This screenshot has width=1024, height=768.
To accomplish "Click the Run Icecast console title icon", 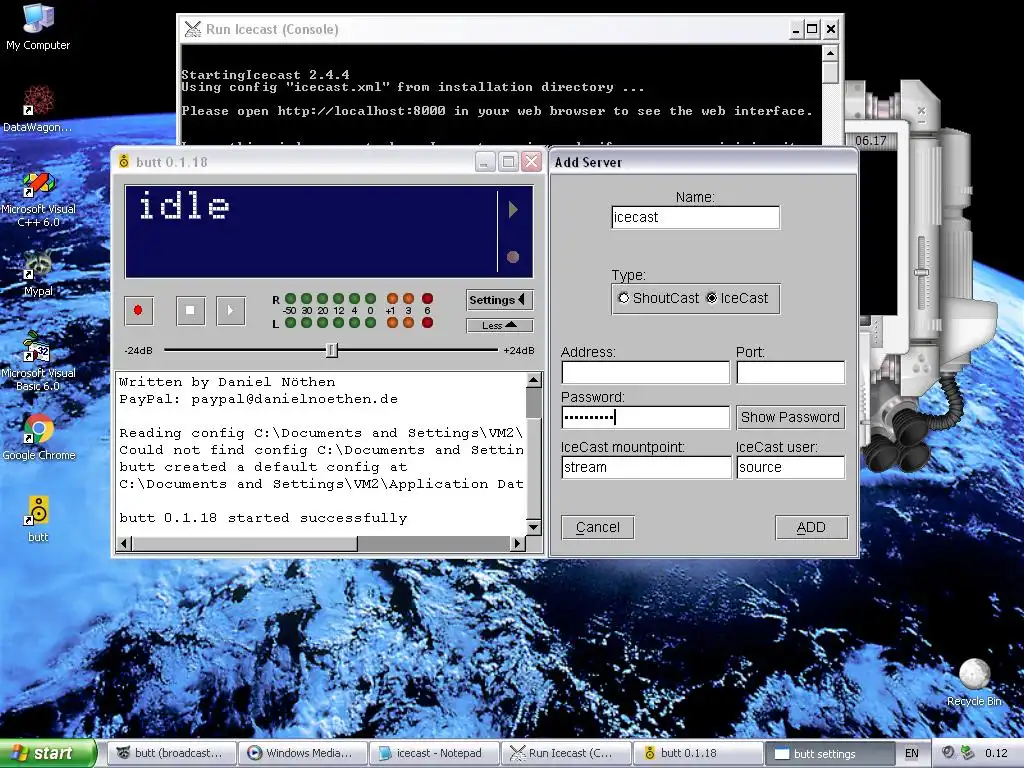I will coord(193,29).
